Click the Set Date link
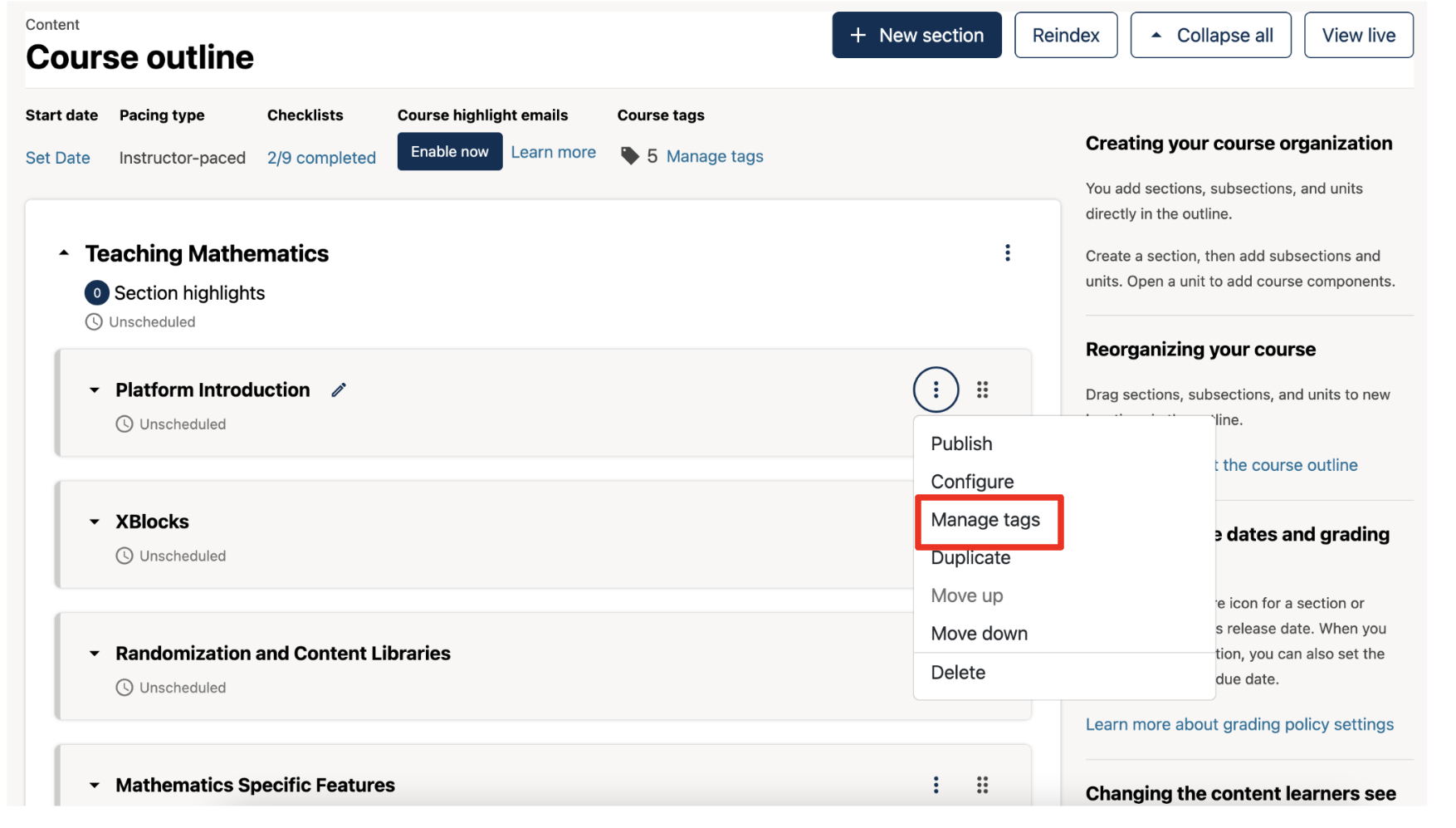 57,158
